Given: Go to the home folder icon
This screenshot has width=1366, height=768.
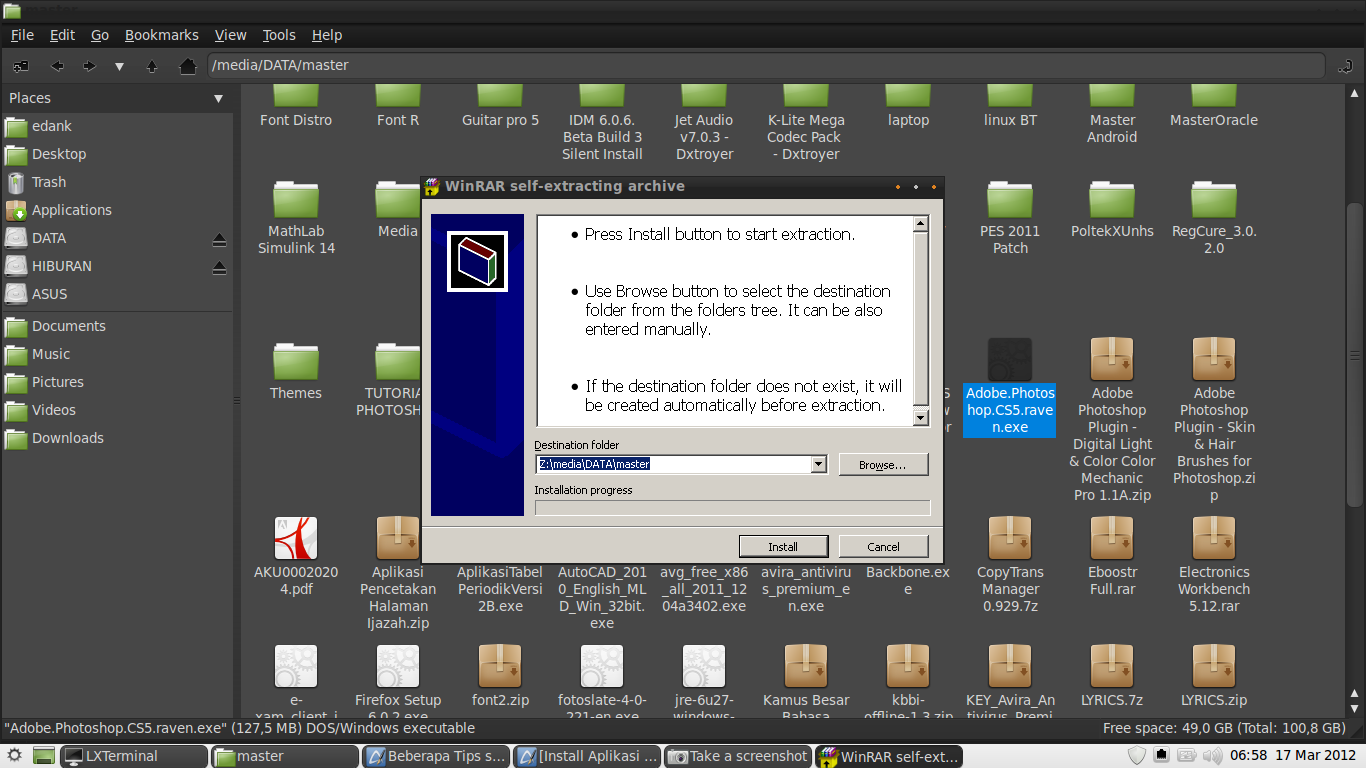Looking at the screenshot, I should click(x=187, y=66).
